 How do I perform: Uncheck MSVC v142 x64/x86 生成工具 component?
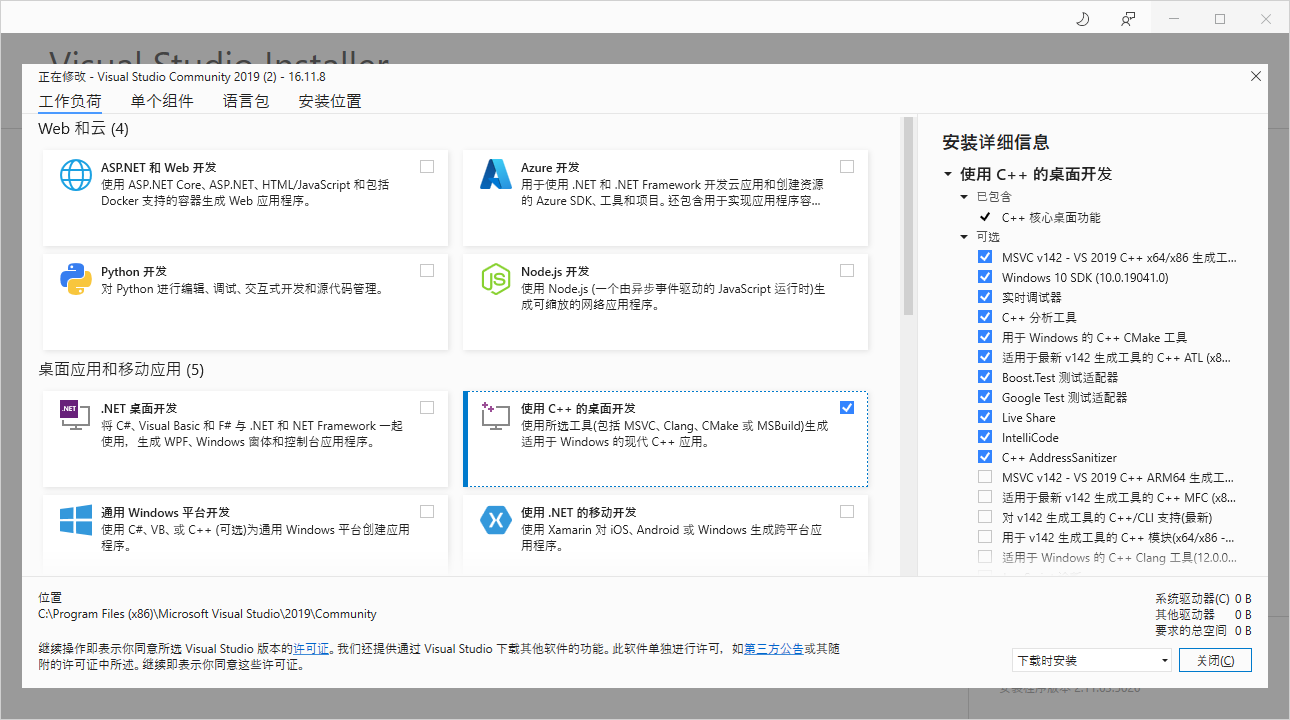tap(985, 257)
